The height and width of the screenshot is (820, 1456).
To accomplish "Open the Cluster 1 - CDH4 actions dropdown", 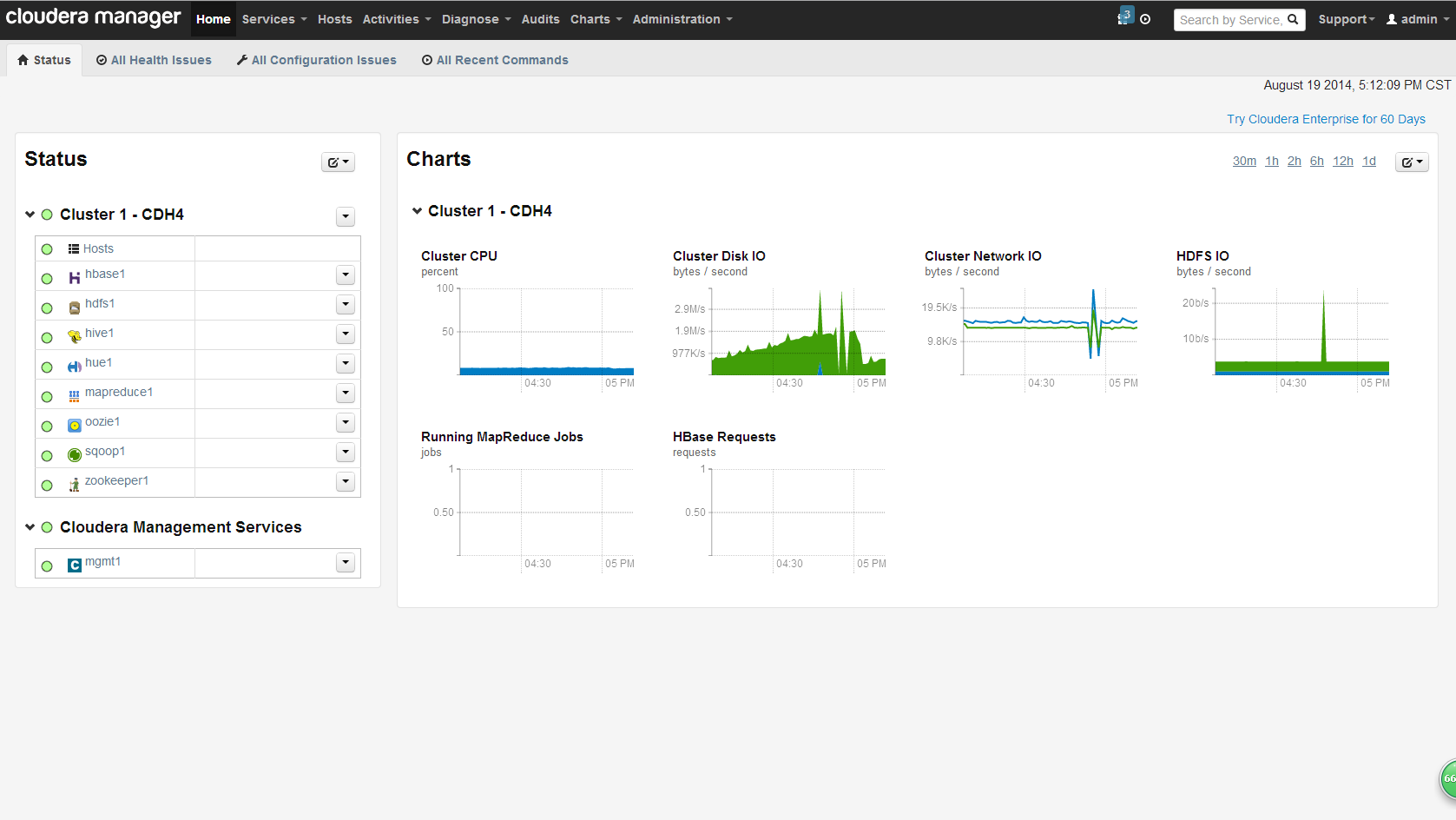I will click(x=346, y=216).
